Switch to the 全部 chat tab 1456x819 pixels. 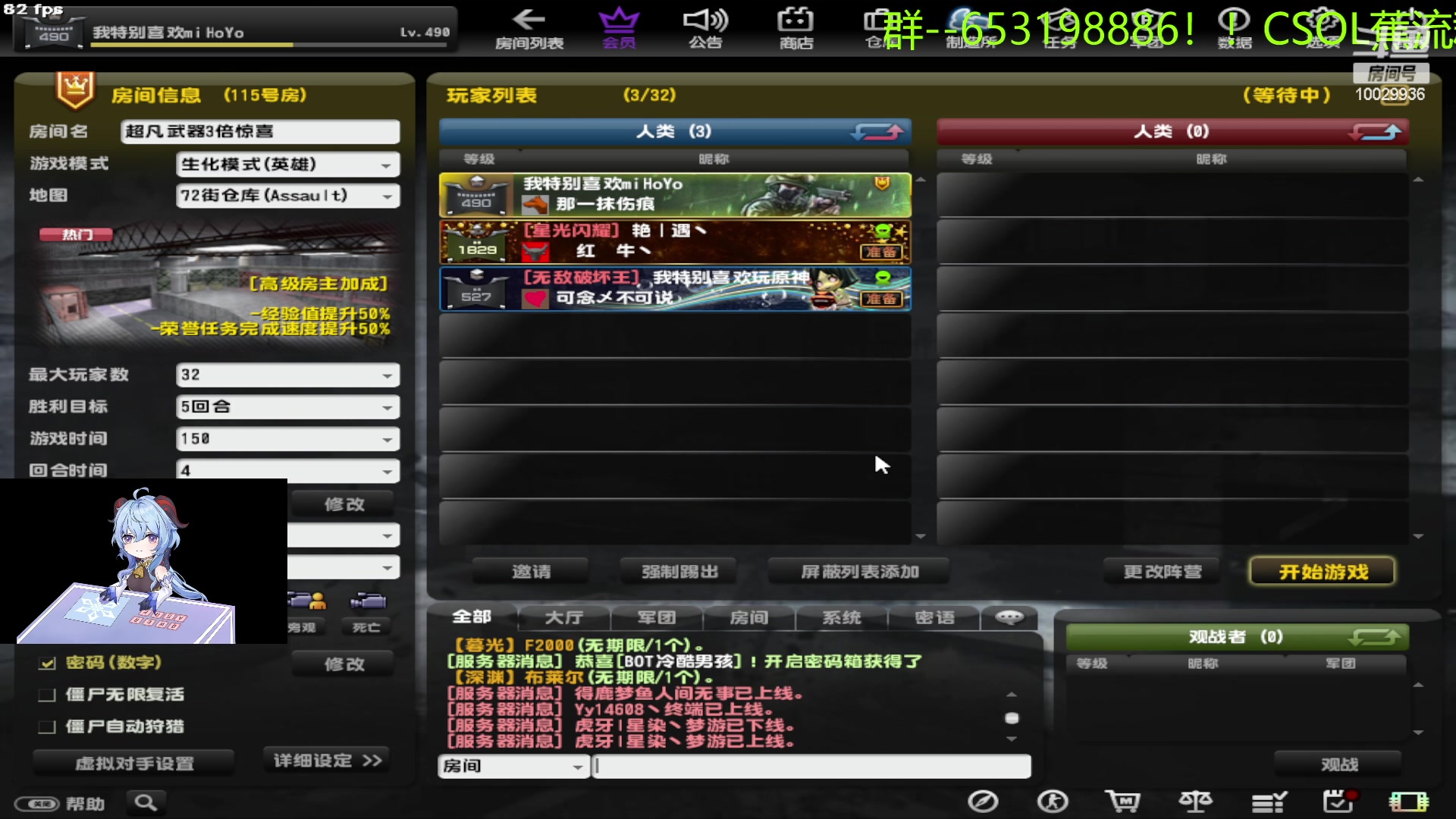[472, 617]
